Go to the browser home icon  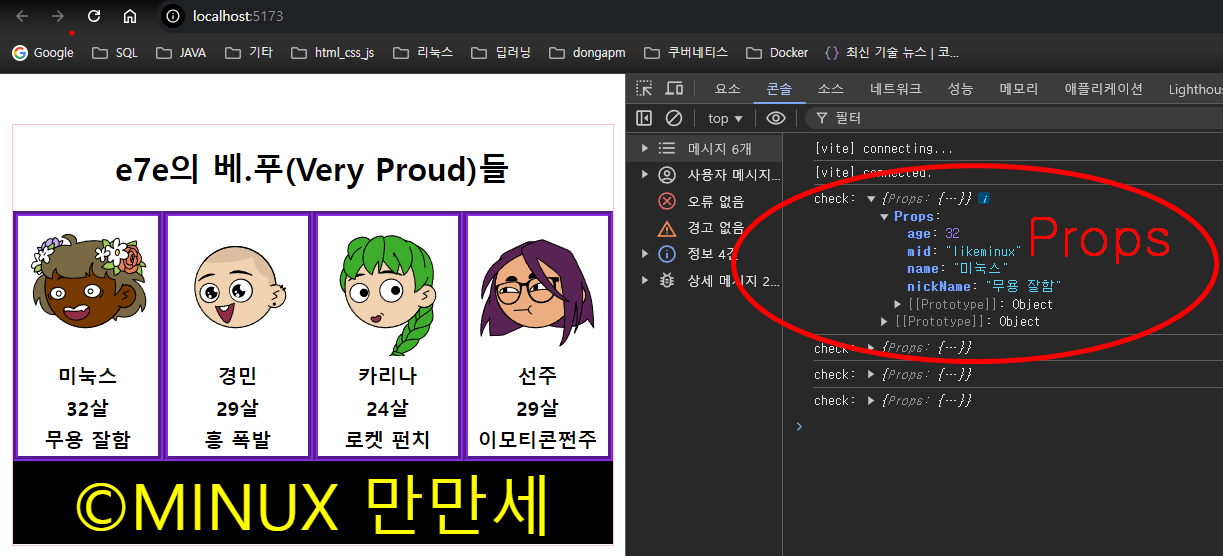click(130, 16)
